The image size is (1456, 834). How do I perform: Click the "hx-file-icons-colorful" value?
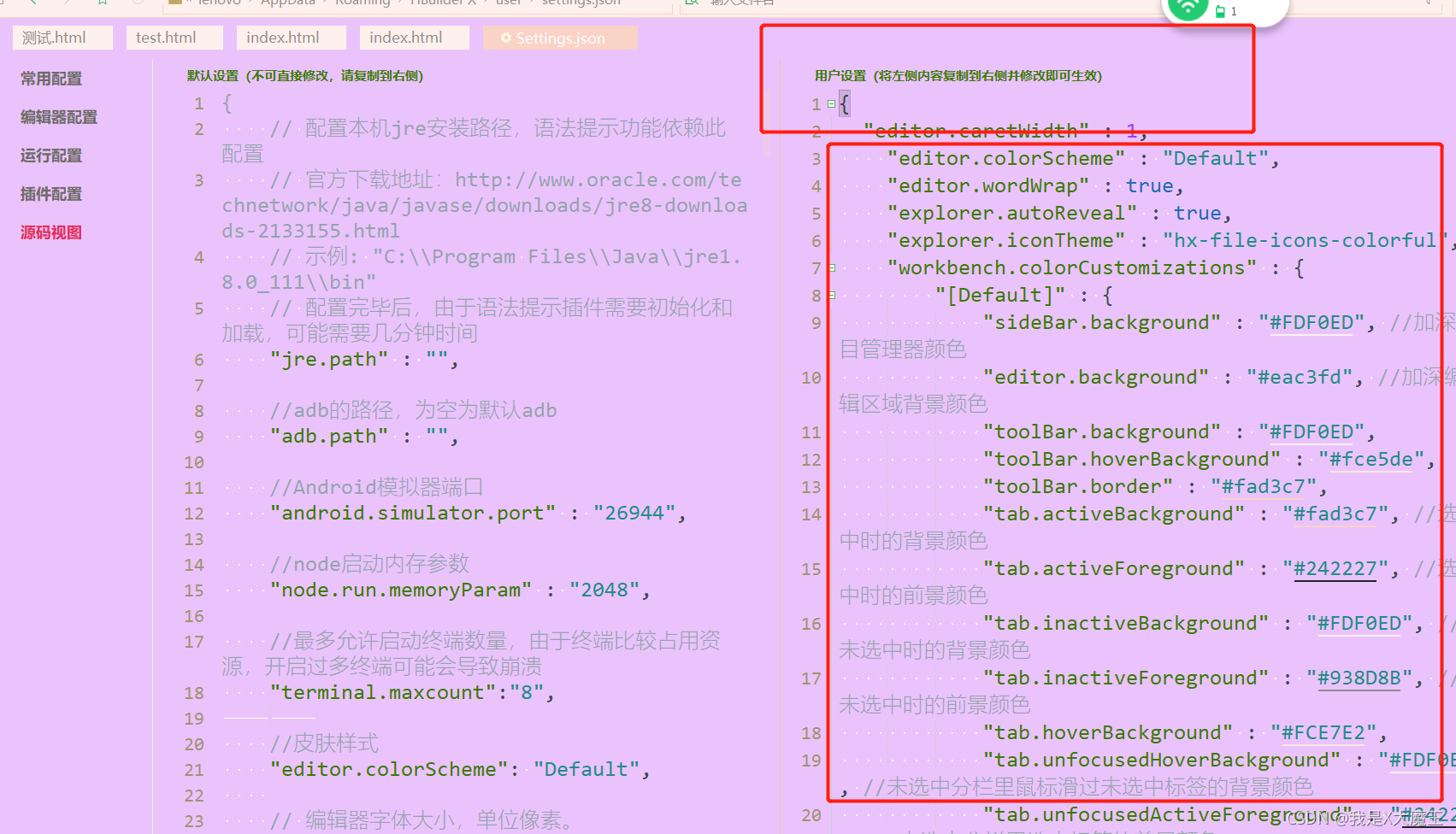tap(1305, 241)
